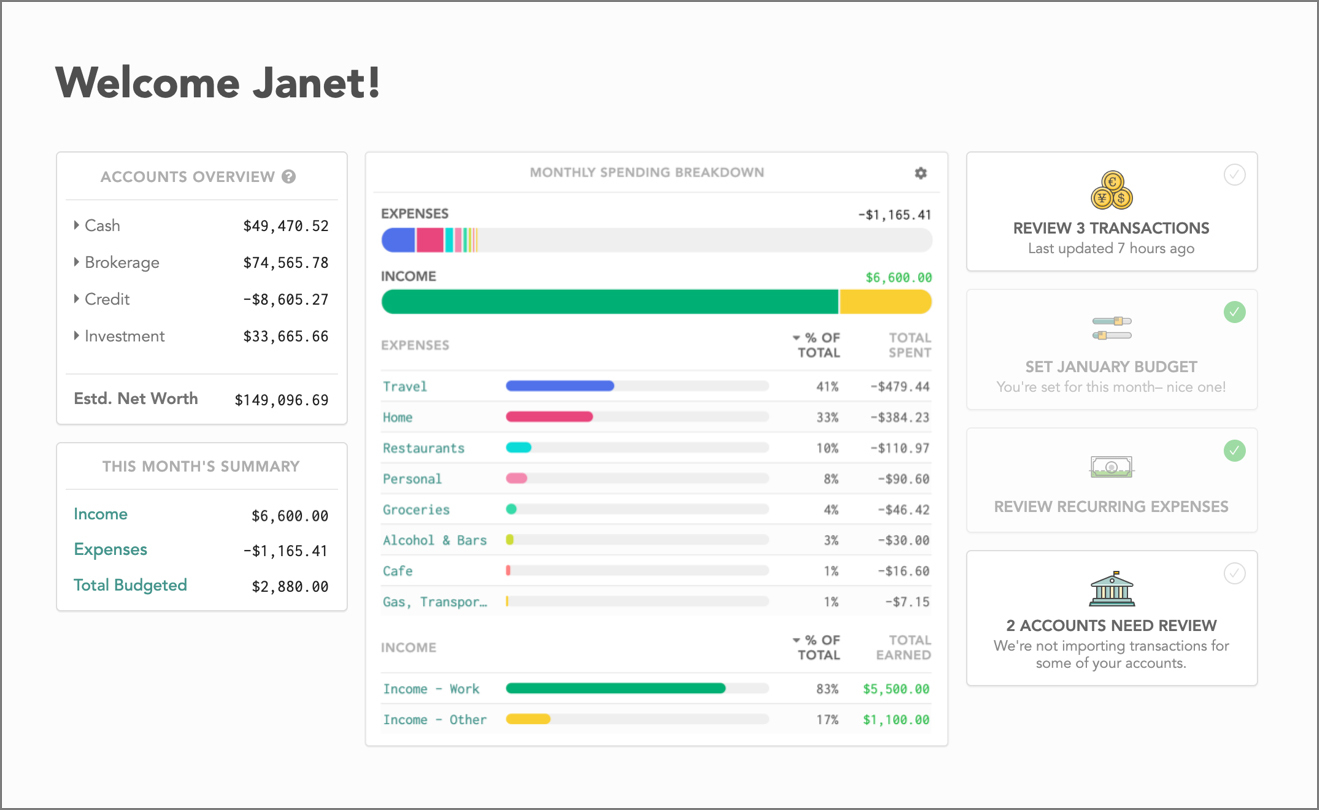The height and width of the screenshot is (810, 1319).
Task: Open Monthly Spending Breakdown settings gear
Action: point(920,173)
